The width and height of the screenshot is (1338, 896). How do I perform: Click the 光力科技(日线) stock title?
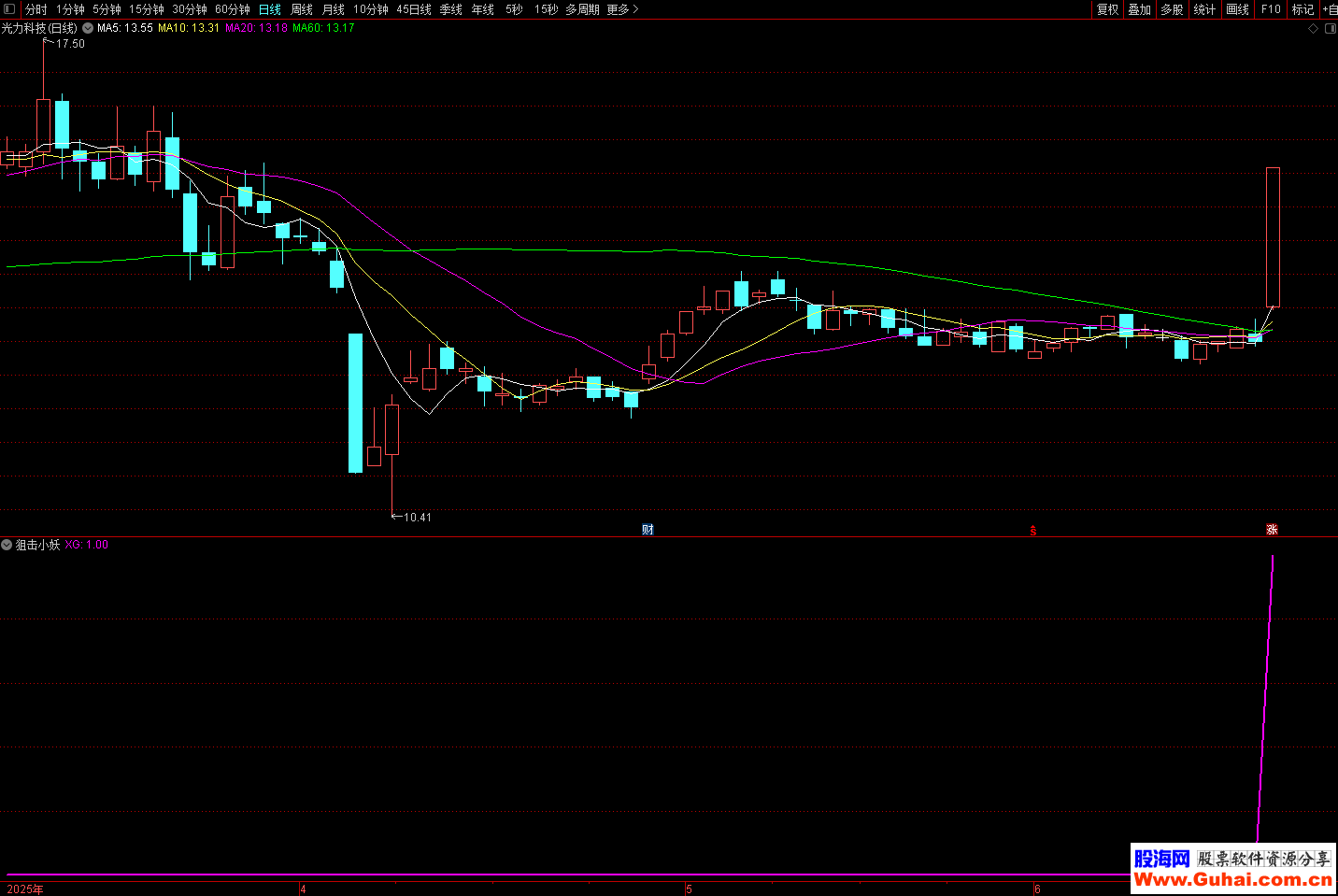[x=39, y=28]
